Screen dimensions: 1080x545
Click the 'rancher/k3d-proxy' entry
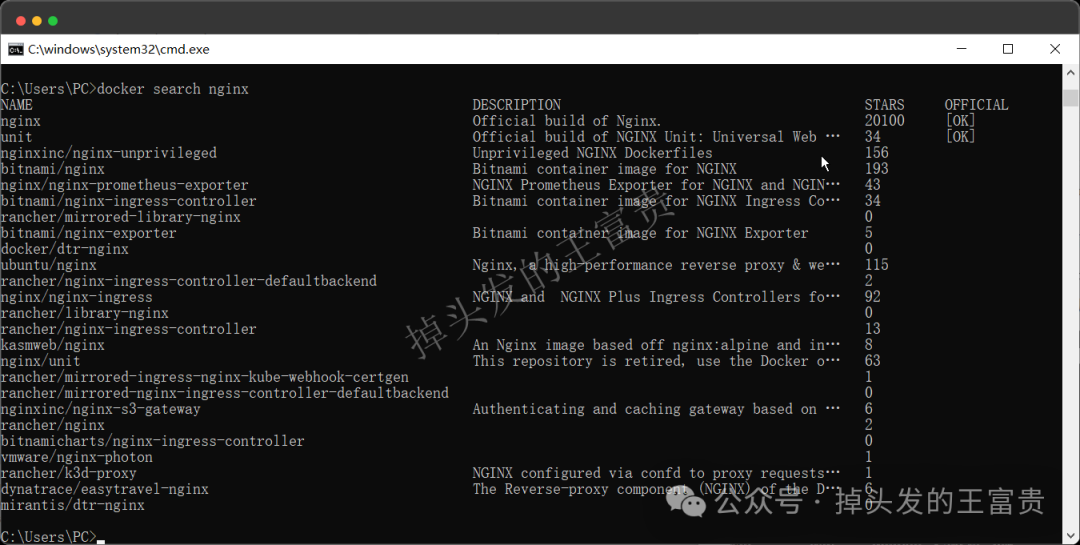pyautogui.click(x=69, y=473)
